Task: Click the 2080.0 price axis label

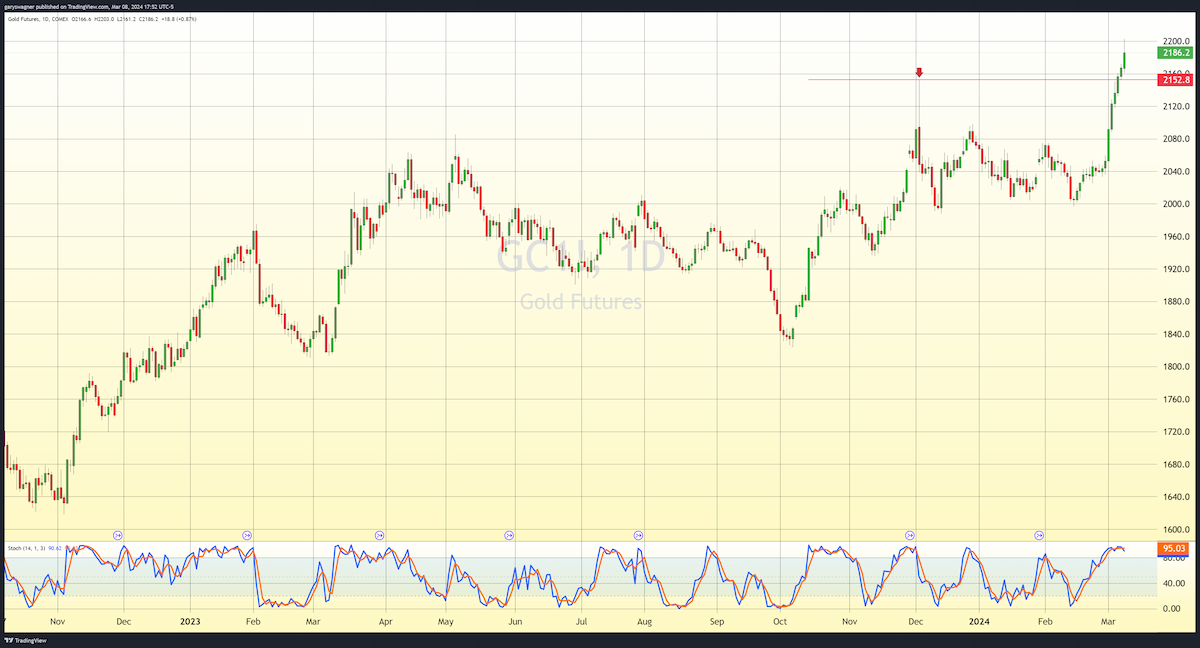Action: (1175, 139)
